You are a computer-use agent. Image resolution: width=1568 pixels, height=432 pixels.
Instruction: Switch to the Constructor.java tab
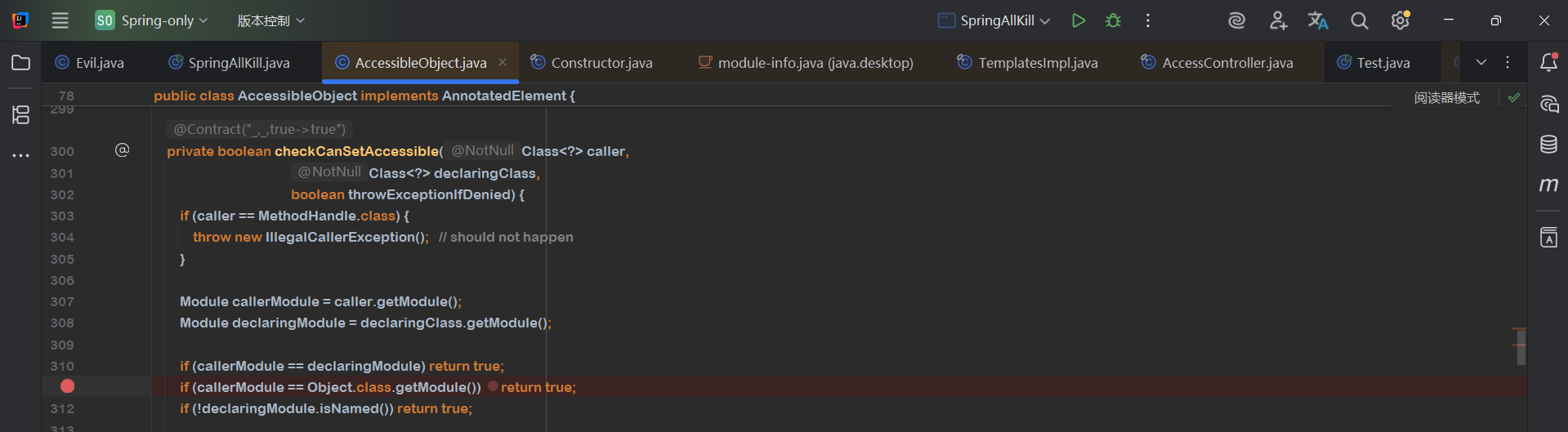(x=601, y=63)
